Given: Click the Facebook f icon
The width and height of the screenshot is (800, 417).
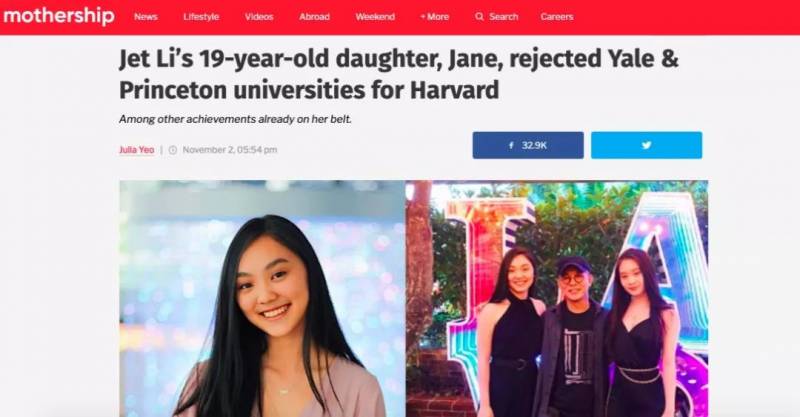Looking at the screenshot, I should click(511, 145).
